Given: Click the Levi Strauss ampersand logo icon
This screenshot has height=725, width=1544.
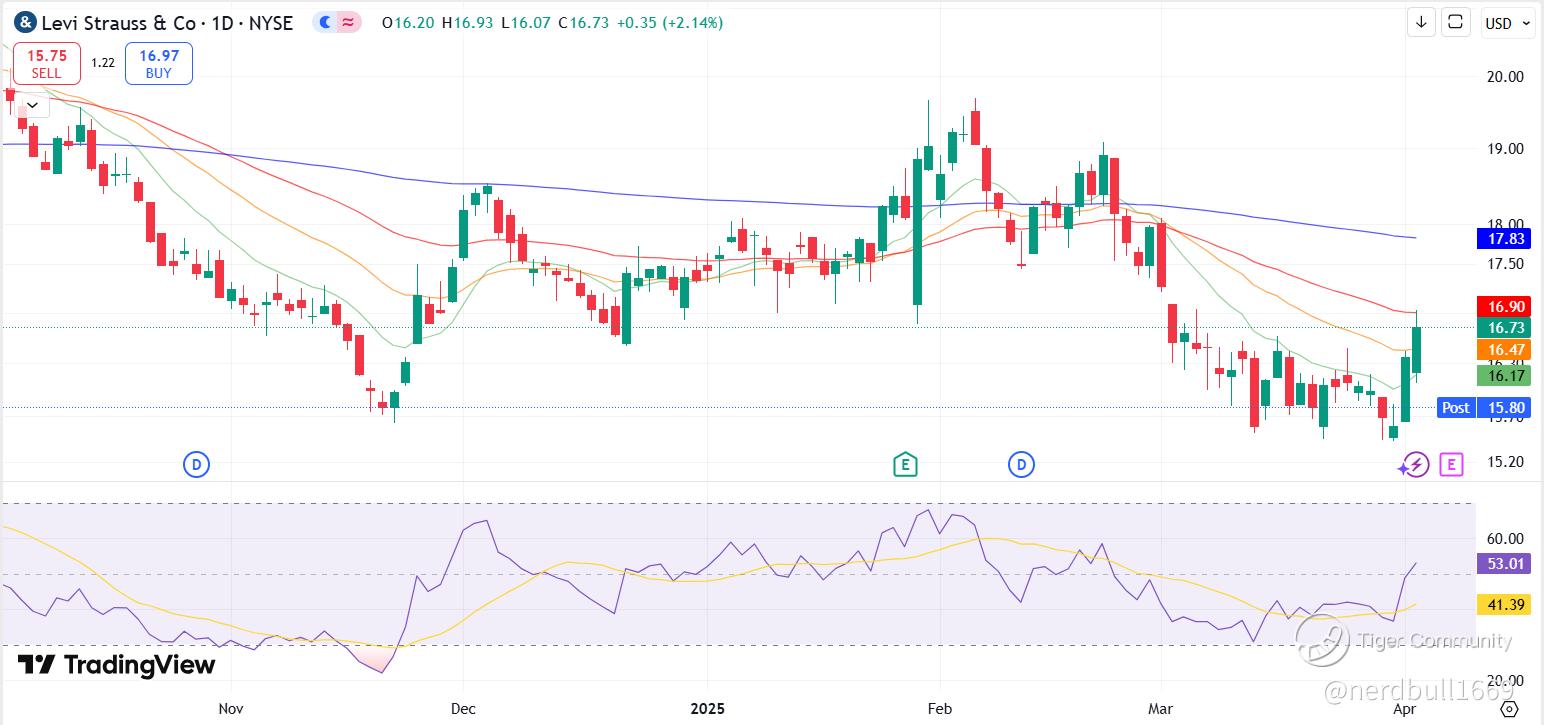Looking at the screenshot, I should 26,22.
